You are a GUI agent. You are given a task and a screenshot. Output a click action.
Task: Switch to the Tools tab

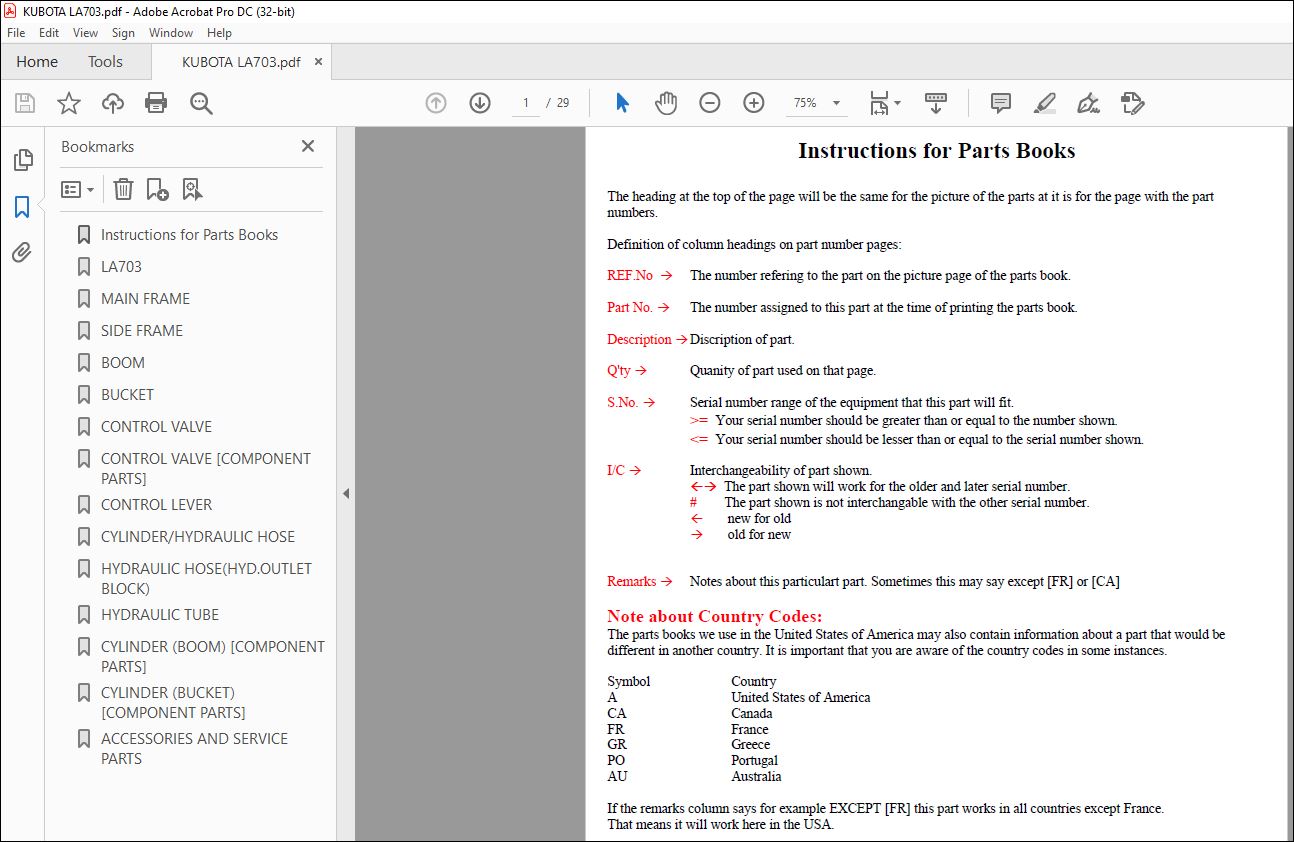[105, 62]
